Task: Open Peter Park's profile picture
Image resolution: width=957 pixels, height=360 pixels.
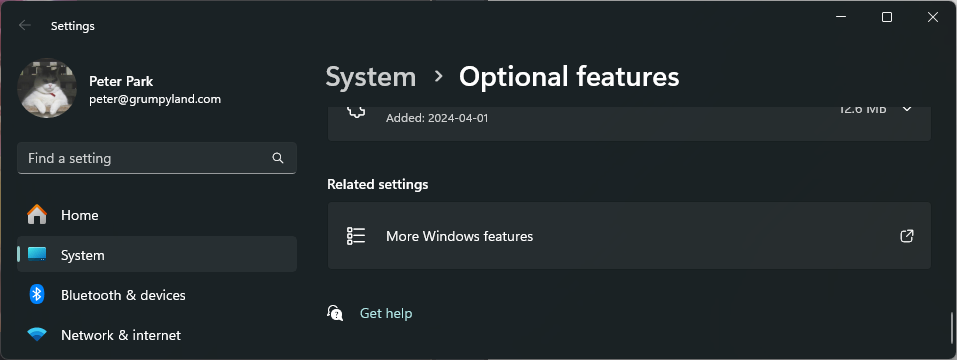Action: click(47, 88)
